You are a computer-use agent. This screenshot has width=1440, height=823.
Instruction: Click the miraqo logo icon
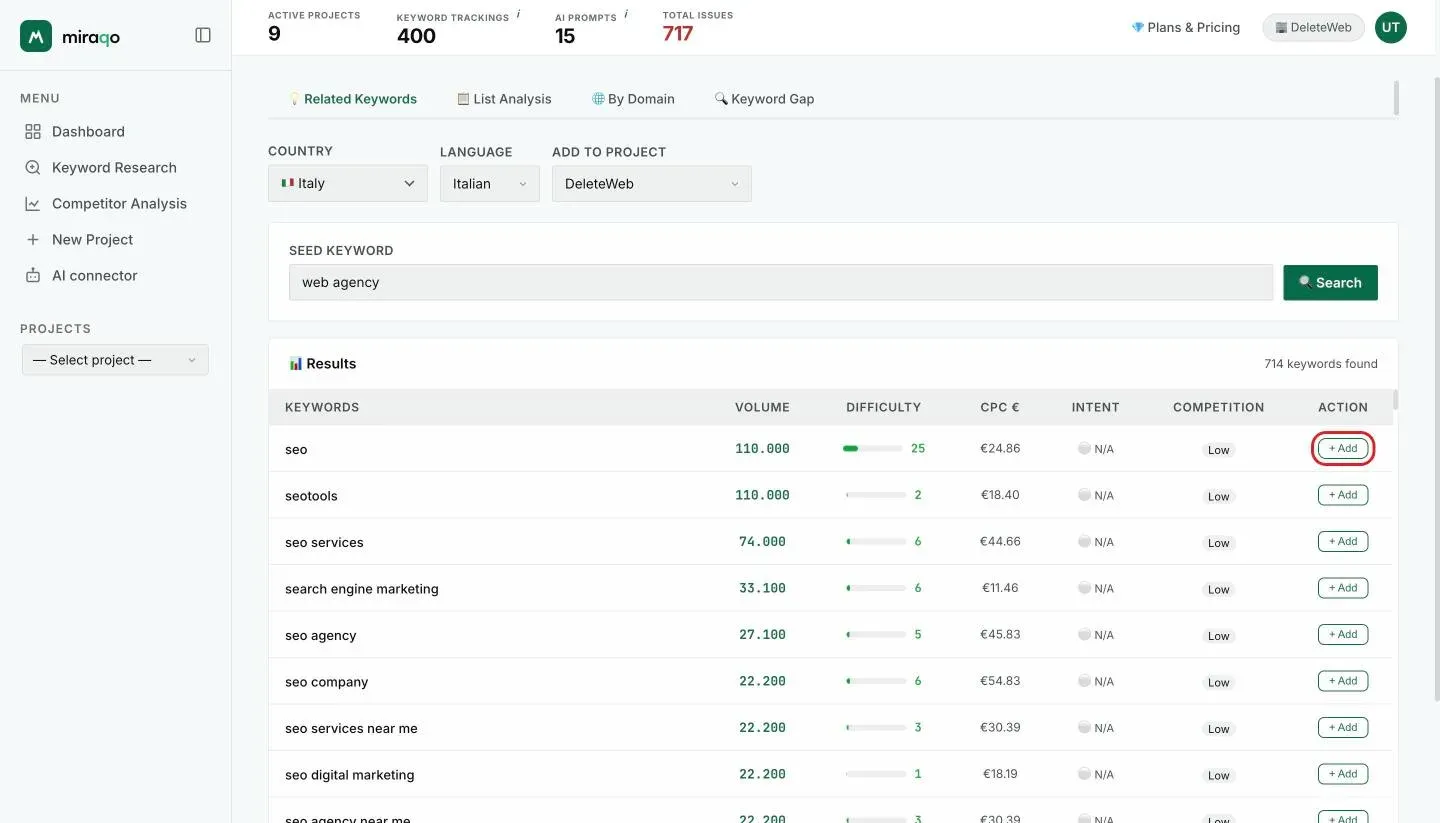pyautogui.click(x=36, y=36)
